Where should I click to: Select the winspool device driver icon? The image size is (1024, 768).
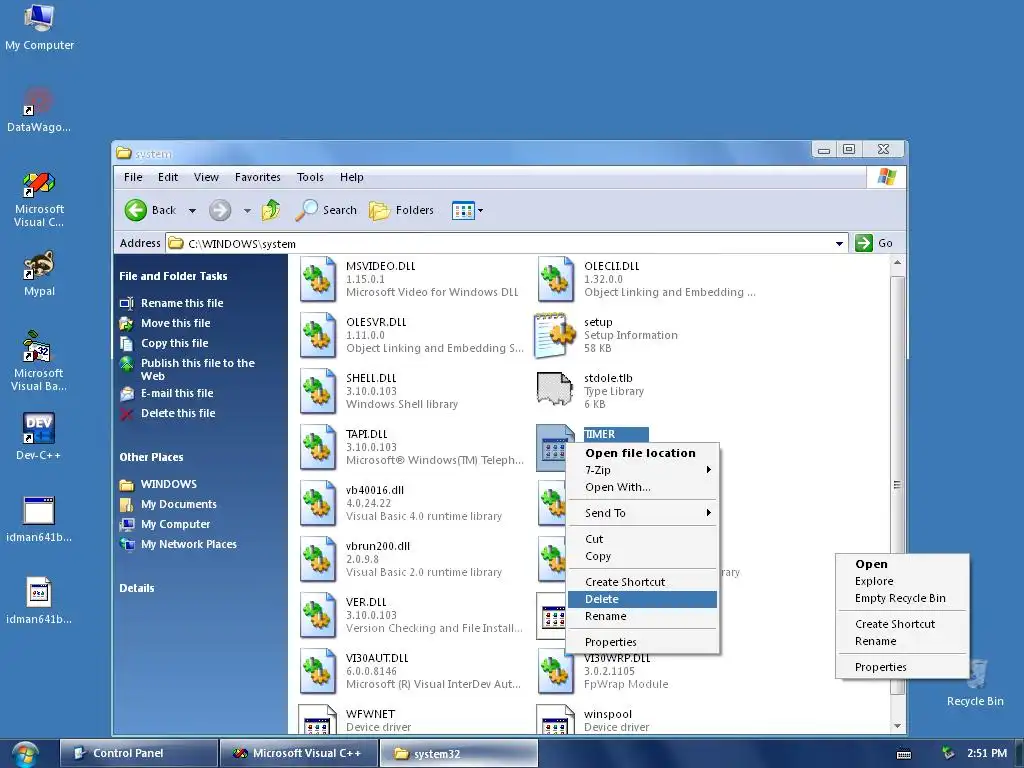click(x=555, y=719)
